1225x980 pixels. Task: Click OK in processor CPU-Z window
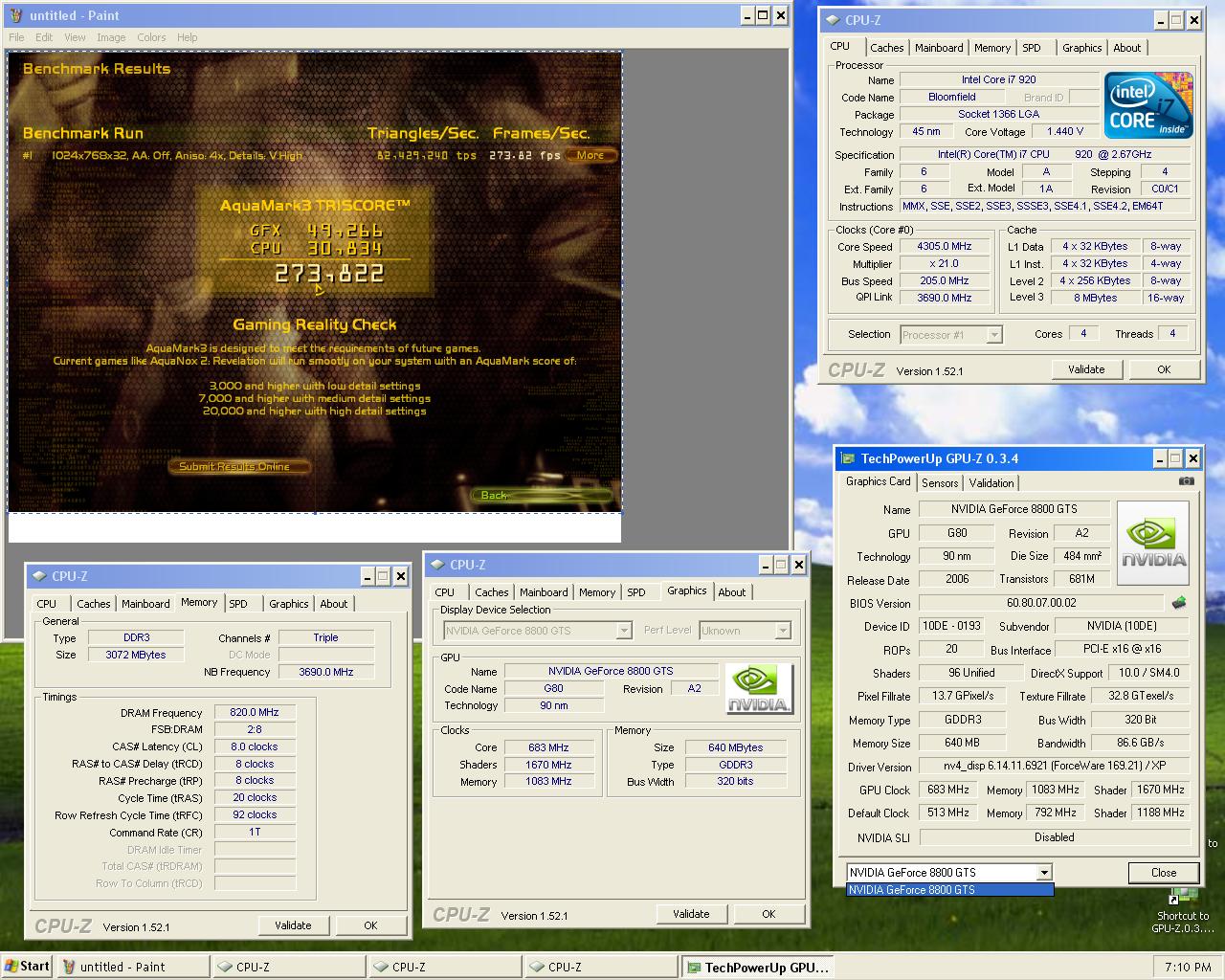click(x=1164, y=369)
